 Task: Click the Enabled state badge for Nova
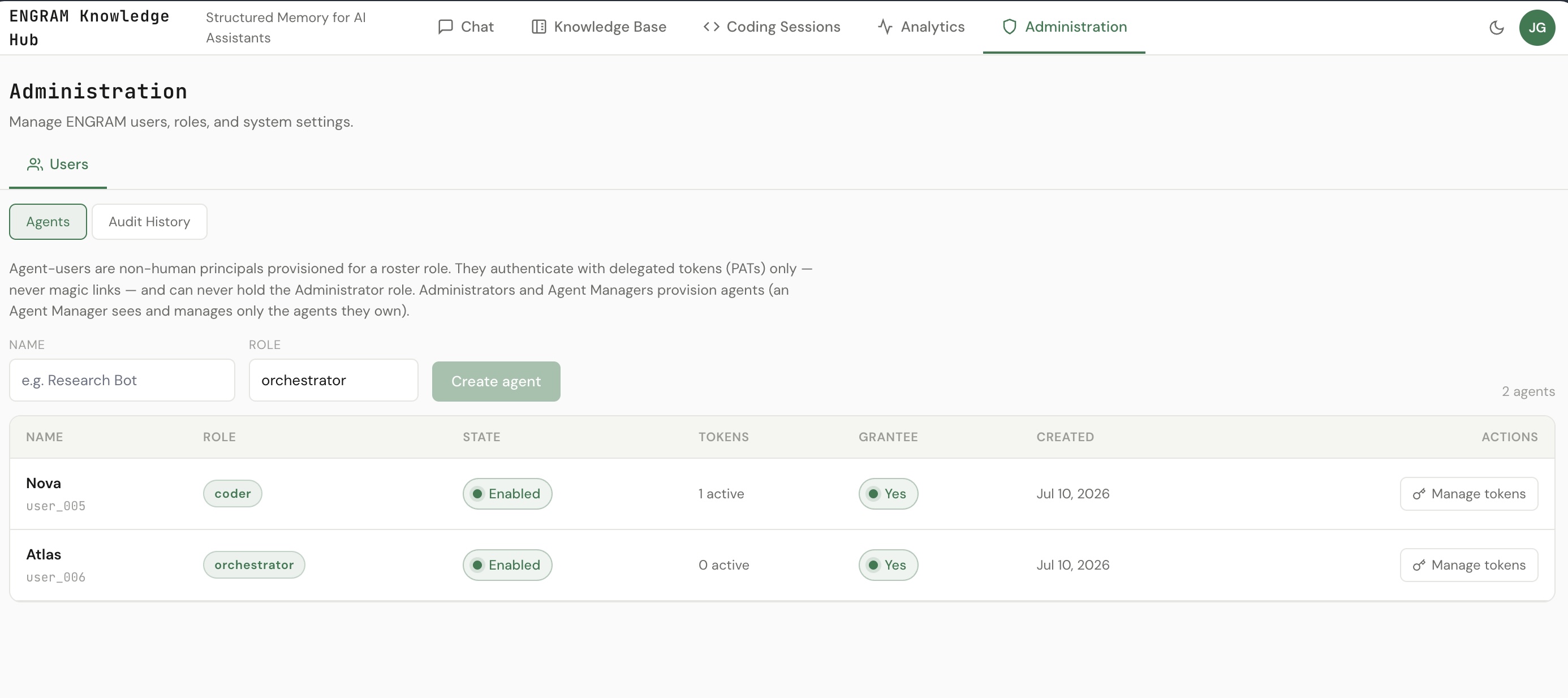[507, 494]
